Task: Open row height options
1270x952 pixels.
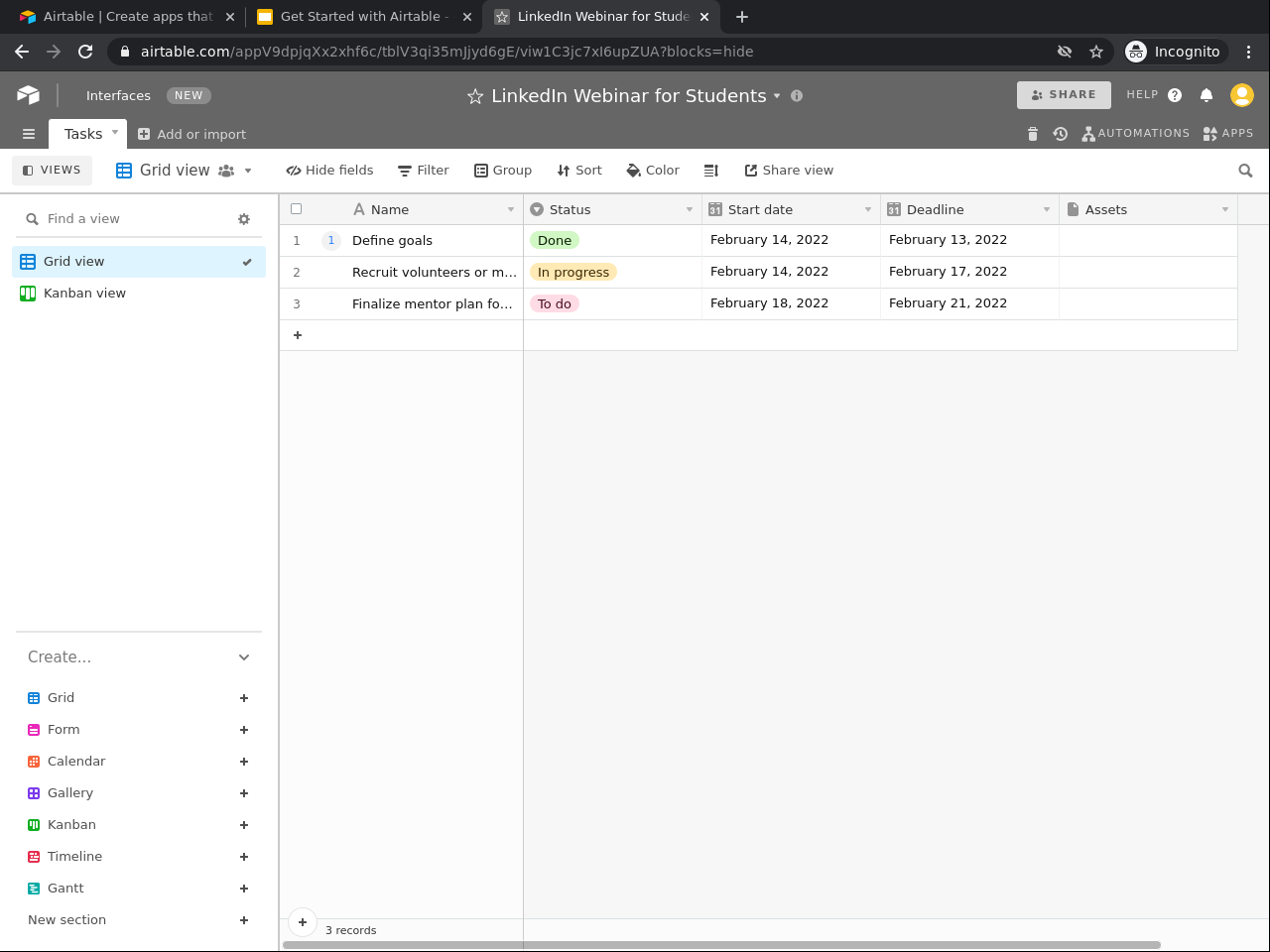Action: pos(711,171)
